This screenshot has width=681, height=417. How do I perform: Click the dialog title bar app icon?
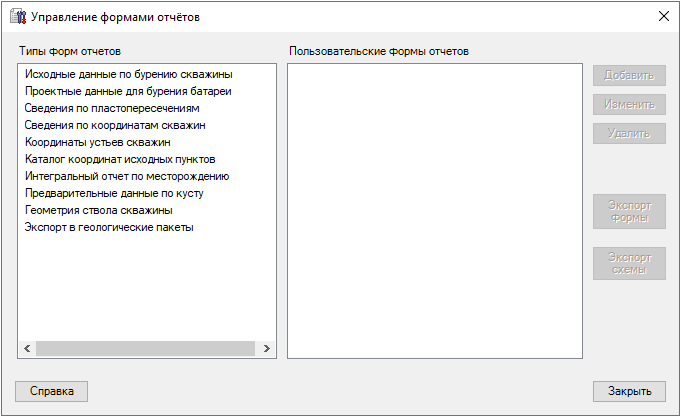click(17, 17)
